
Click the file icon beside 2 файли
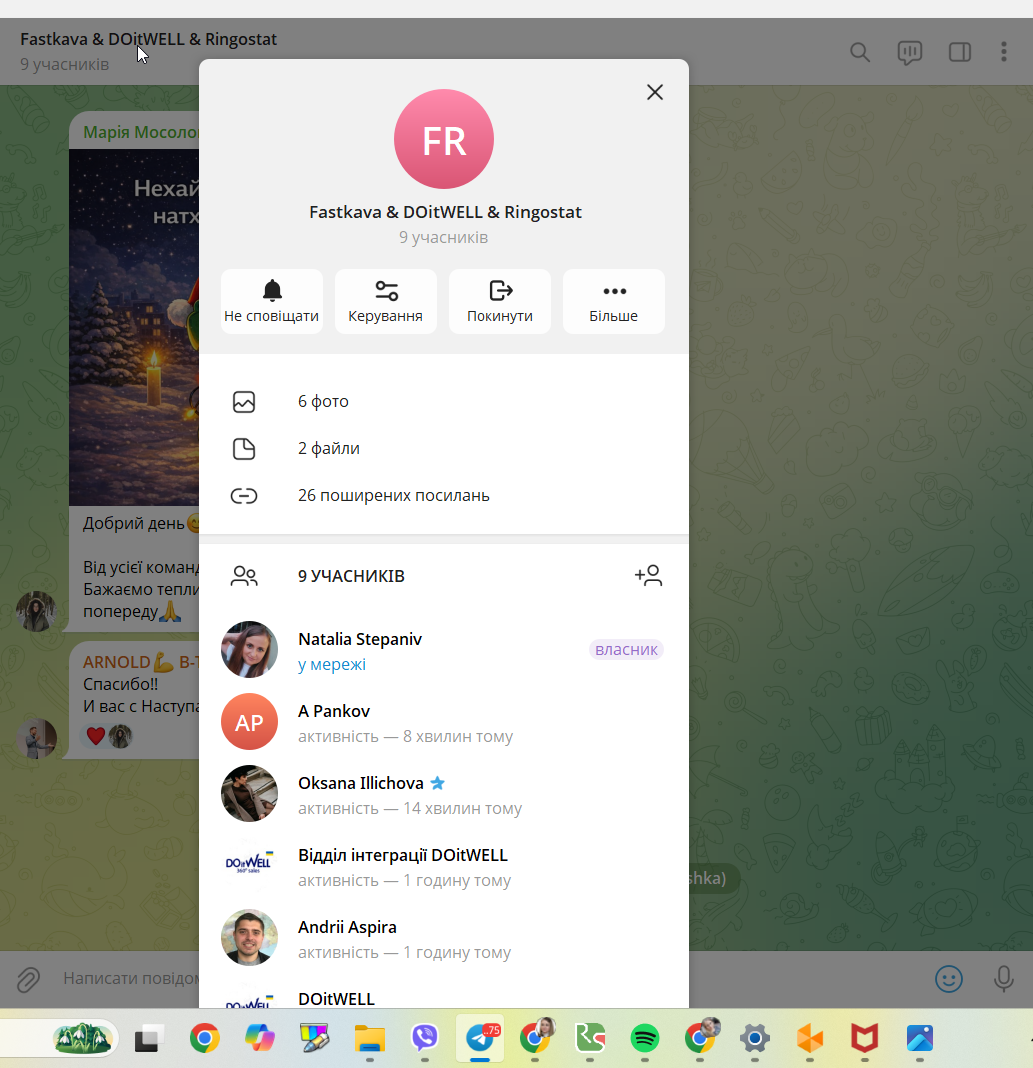coord(244,449)
